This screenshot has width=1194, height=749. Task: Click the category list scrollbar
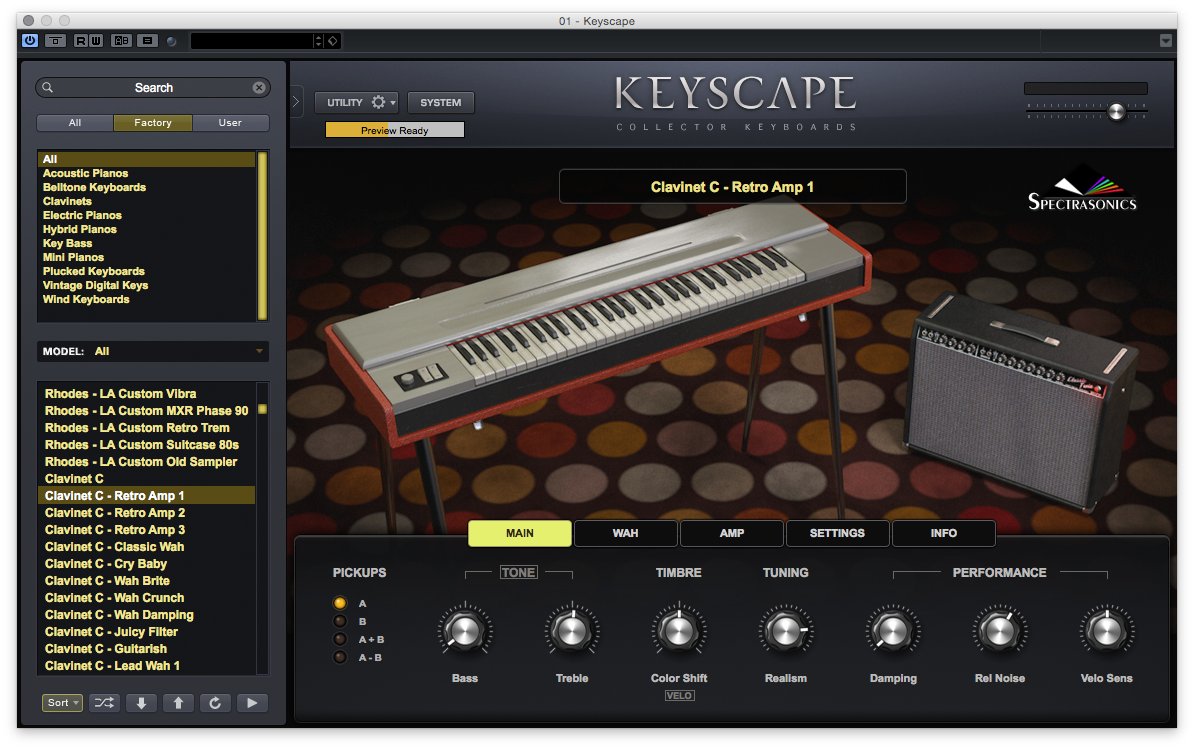[x=263, y=235]
